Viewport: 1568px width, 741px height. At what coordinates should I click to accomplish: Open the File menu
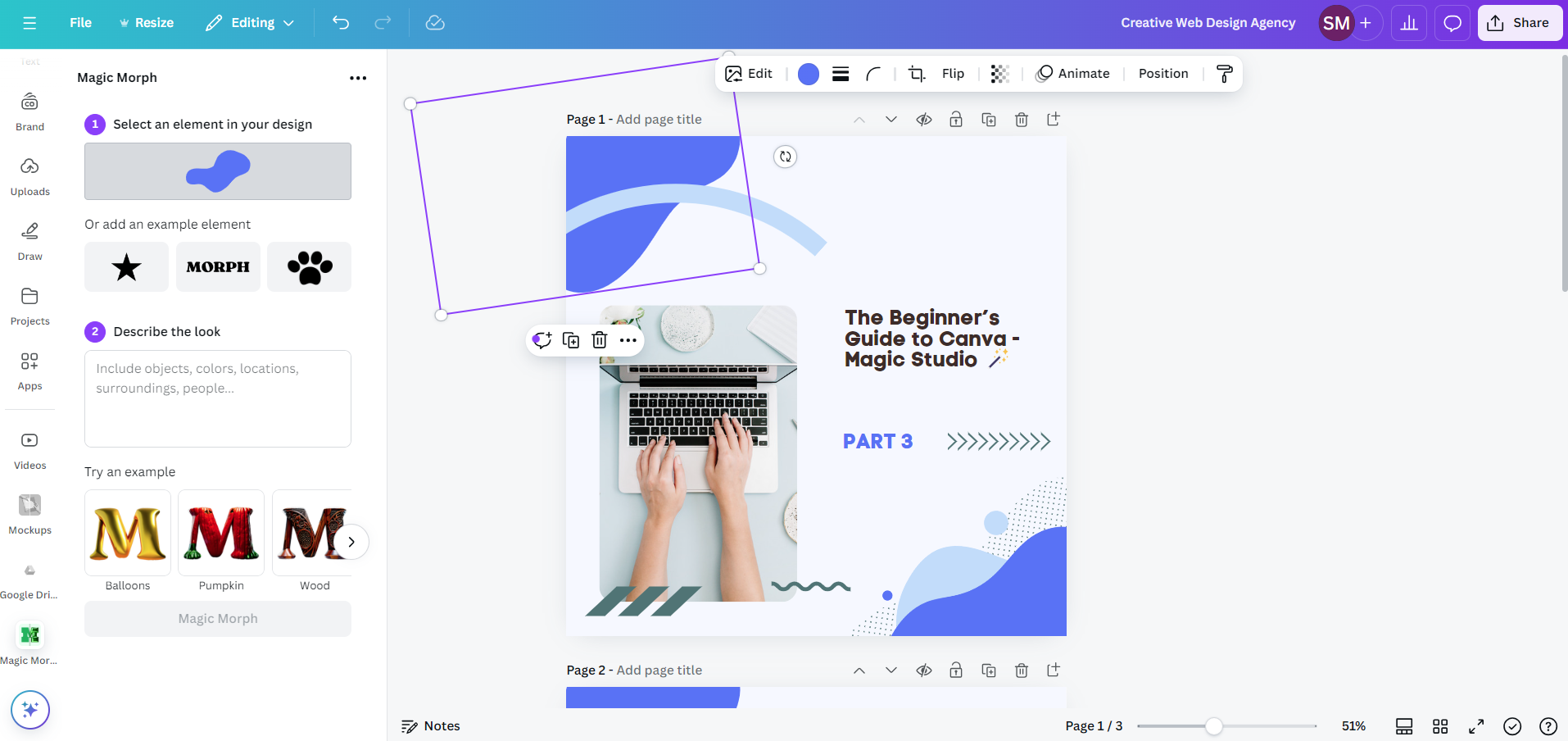pyautogui.click(x=80, y=23)
